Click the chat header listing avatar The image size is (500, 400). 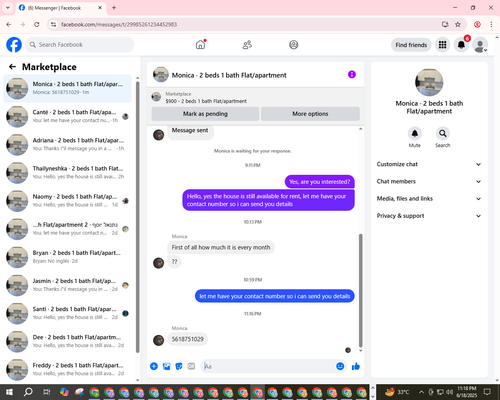coord(161,75)
